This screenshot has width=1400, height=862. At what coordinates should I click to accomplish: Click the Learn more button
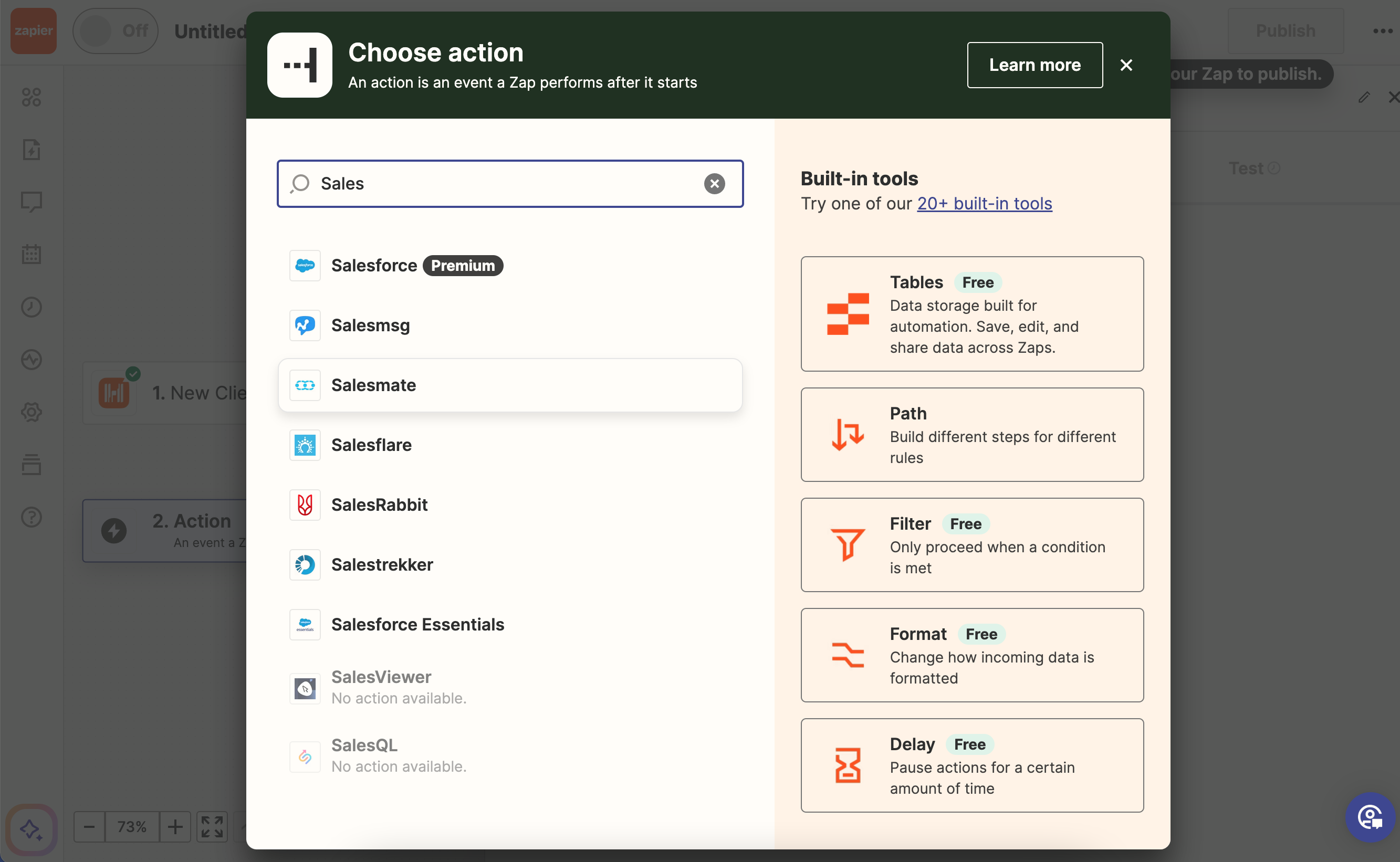[1035, 65]
